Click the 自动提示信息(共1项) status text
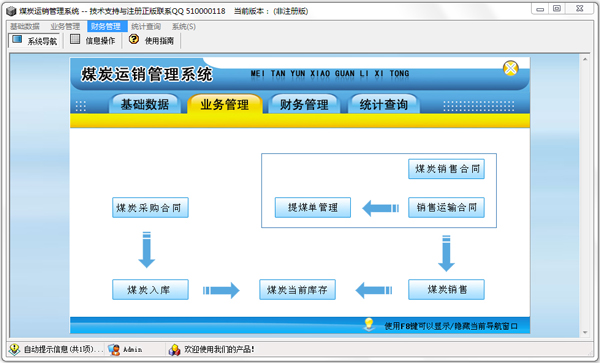Screen dimensions: 600x363 [64, 349]
